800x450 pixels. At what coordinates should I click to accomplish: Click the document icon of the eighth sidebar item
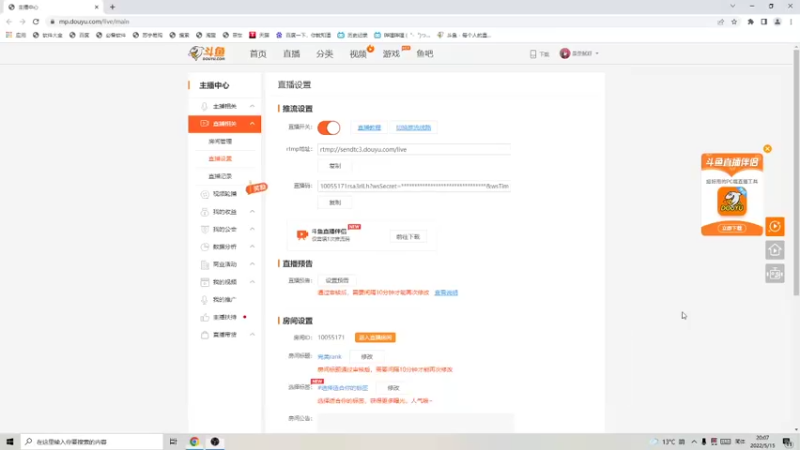(205, 264)
